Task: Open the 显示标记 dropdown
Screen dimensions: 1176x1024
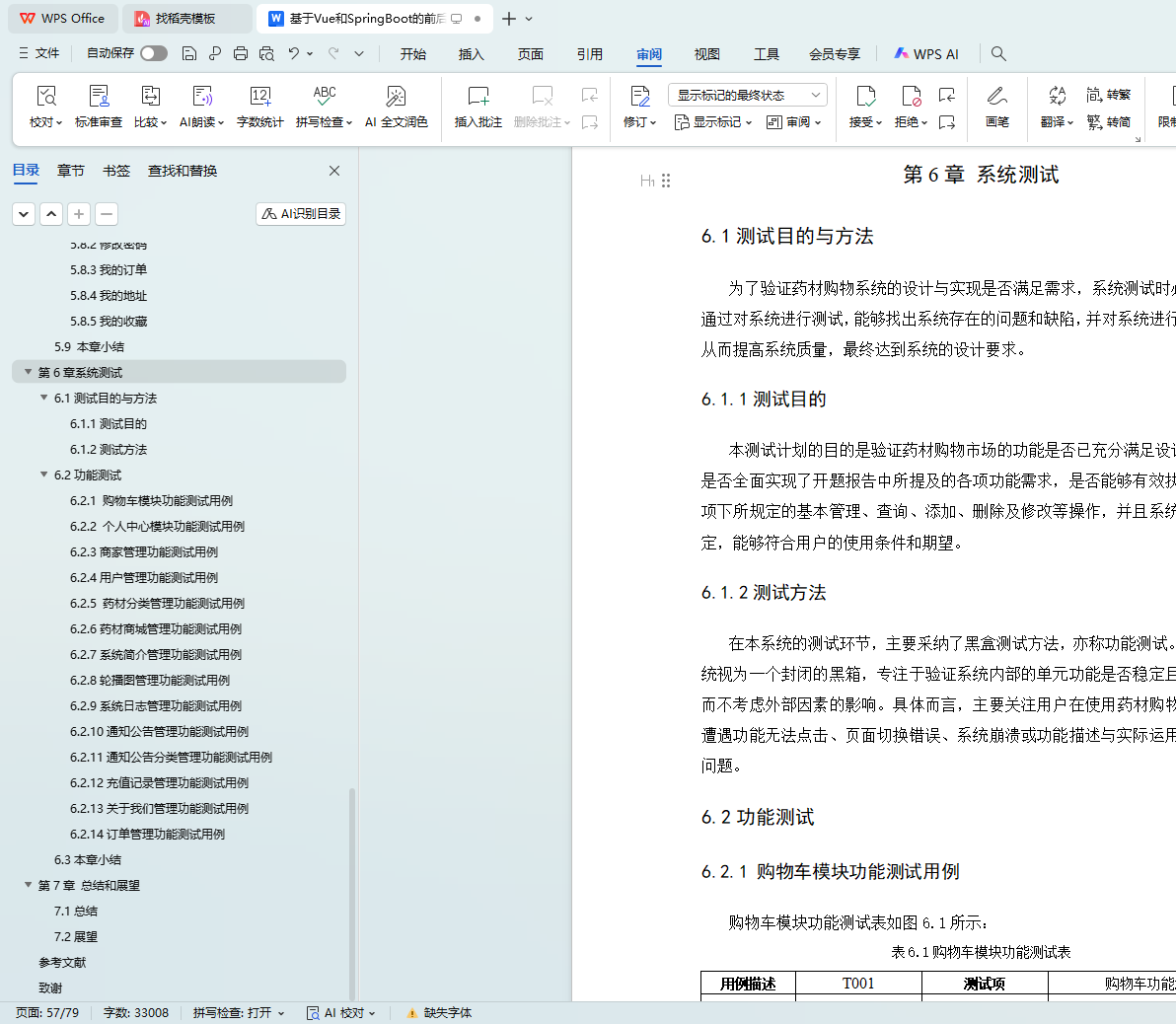Action: [x=713, y=121]
